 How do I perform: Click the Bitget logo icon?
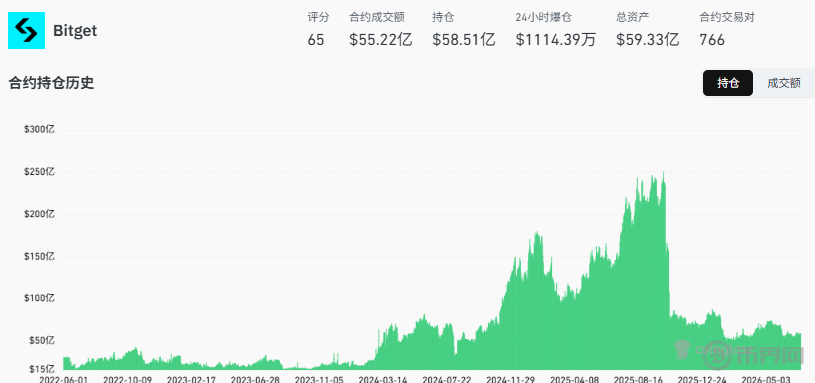[27, 31]
